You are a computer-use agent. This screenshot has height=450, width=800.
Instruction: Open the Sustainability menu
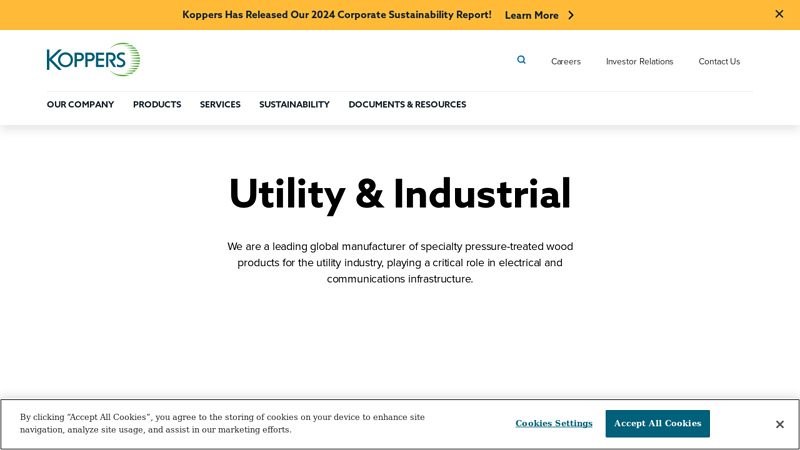pos(294,104)
